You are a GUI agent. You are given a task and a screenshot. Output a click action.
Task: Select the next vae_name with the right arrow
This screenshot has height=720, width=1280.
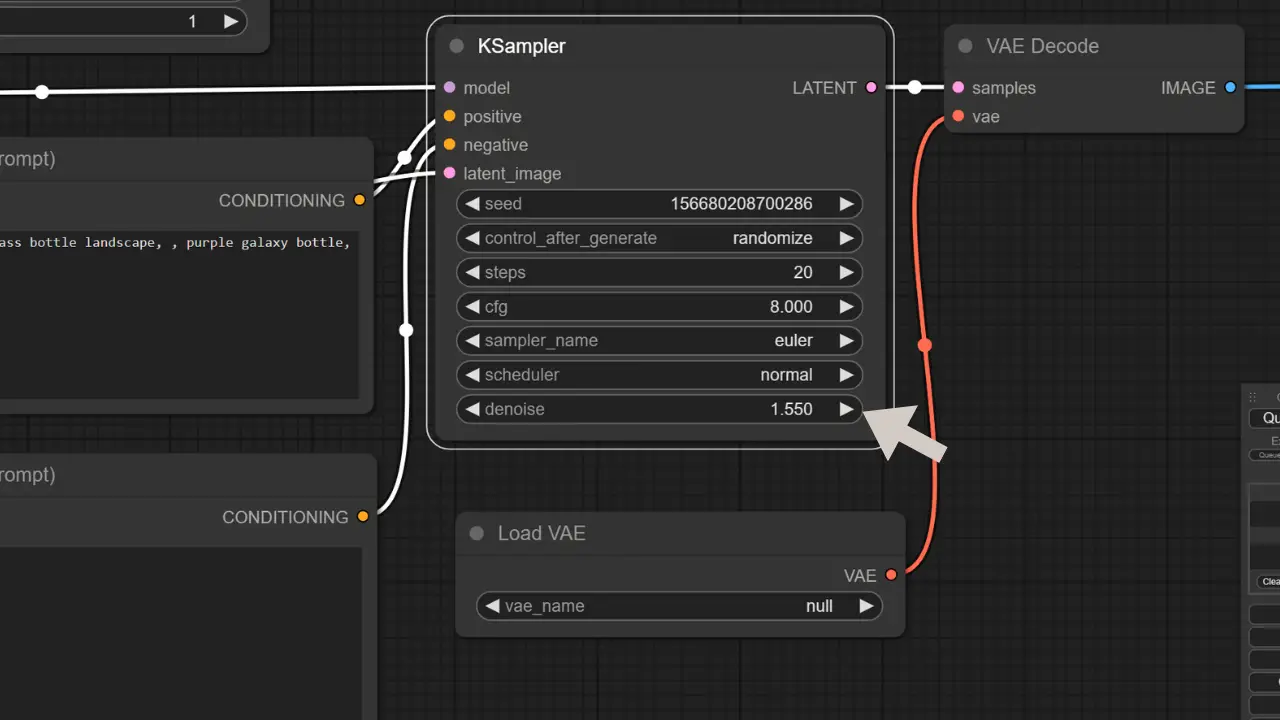click(866, 606)
